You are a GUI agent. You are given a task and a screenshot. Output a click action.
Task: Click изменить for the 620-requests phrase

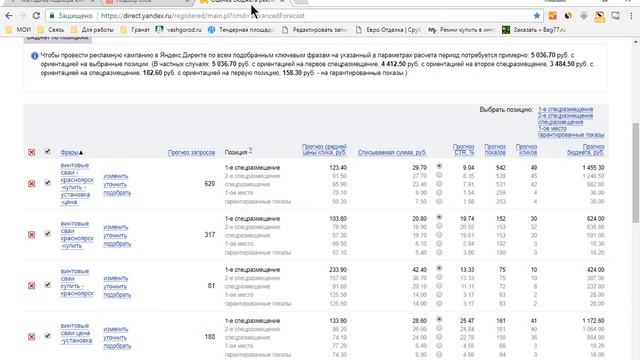116,176
